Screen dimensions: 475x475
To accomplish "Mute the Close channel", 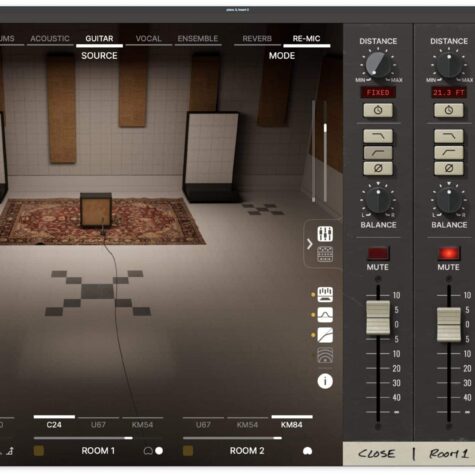I will (378, 253).
